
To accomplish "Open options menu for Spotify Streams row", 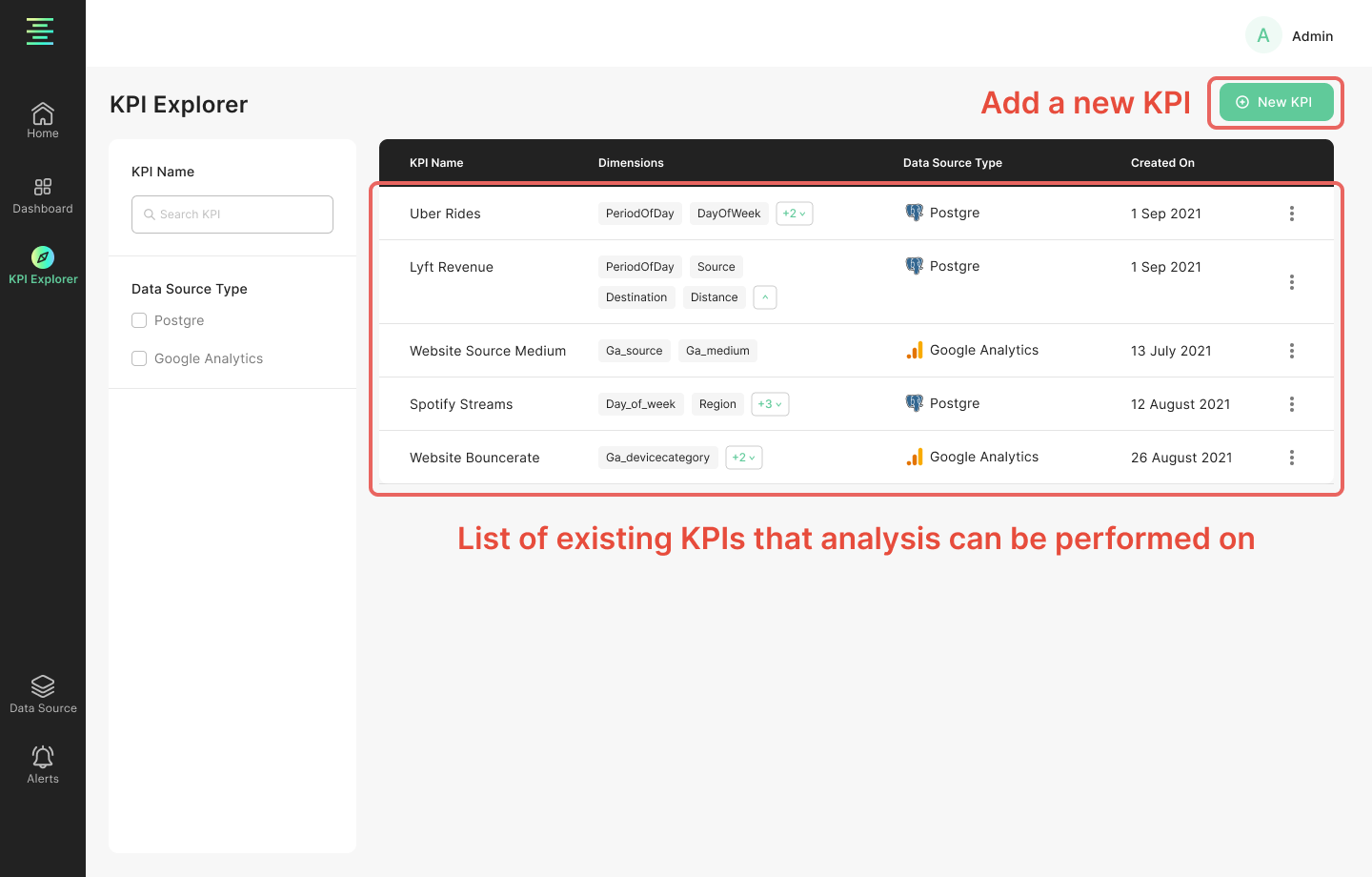I will click(x=1292, y=404).
